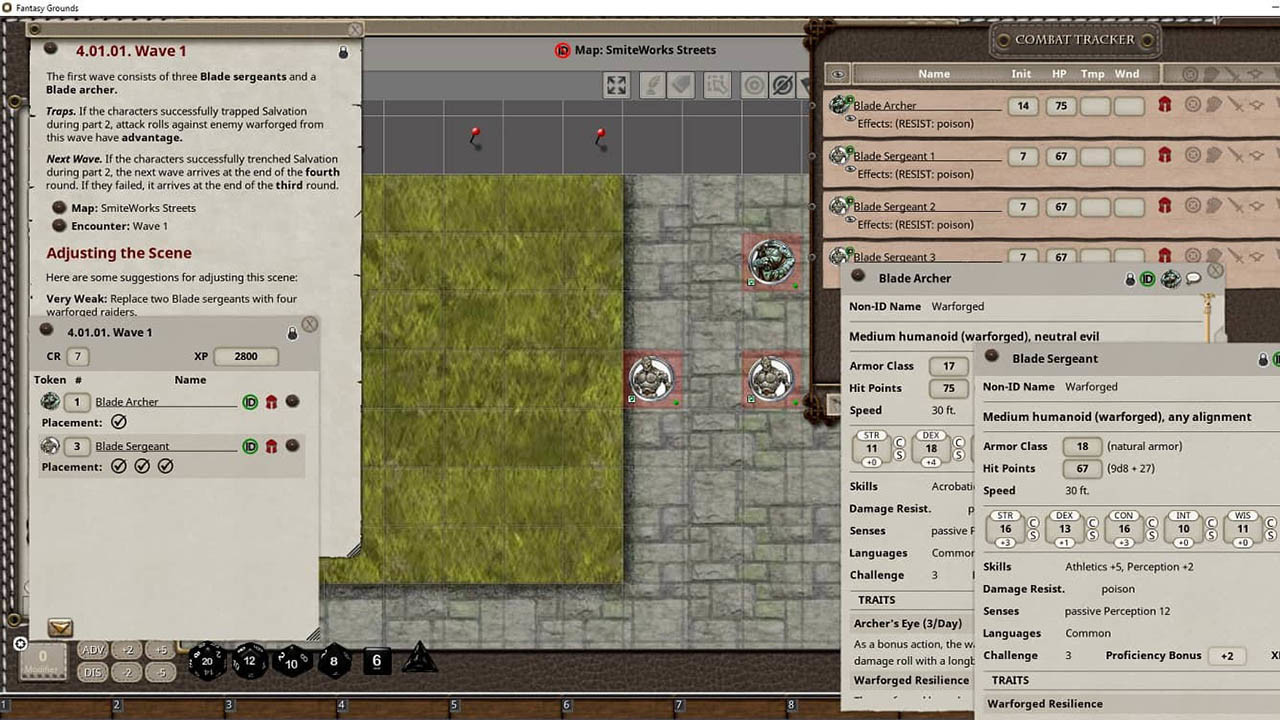Click the Blade Archer initiative field
1280x720 pixels.
pos(1022,105)
